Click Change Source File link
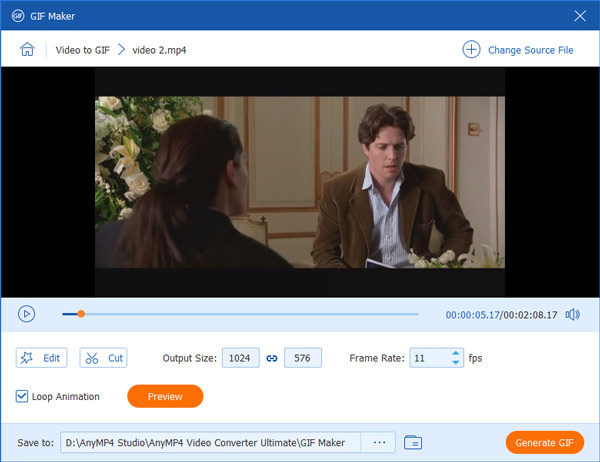This screenshot has width=600, height=462. 530,50
